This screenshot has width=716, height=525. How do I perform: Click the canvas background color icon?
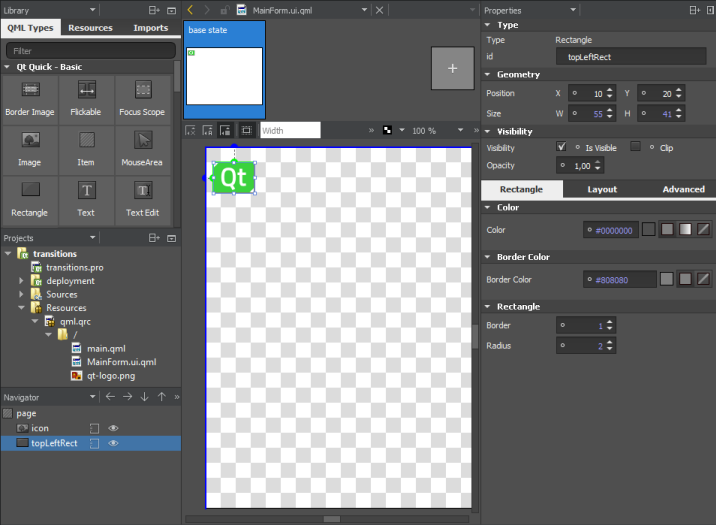(x=387, y=131)
